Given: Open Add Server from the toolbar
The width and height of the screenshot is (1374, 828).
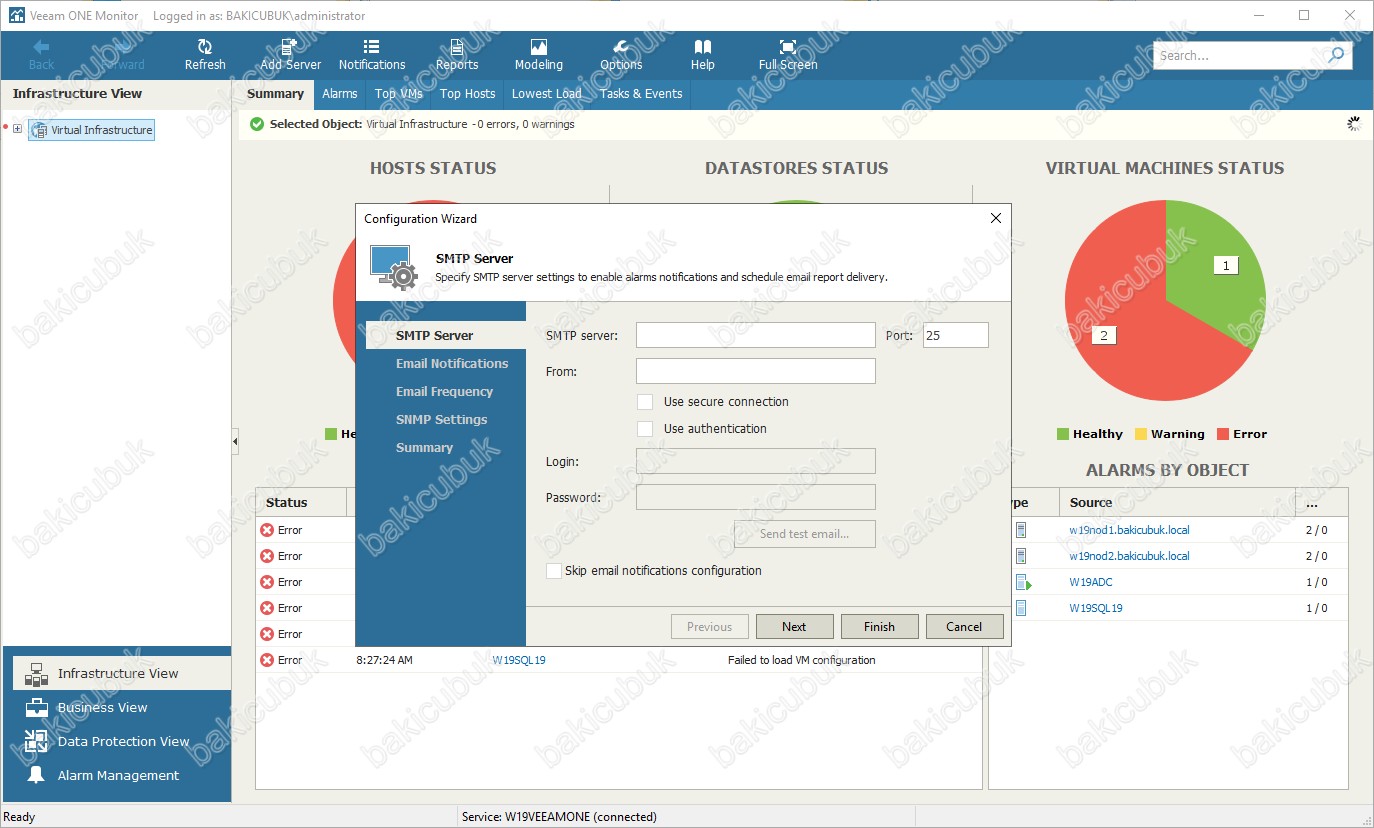Looking at the screenshot, I should coord(290,54).
